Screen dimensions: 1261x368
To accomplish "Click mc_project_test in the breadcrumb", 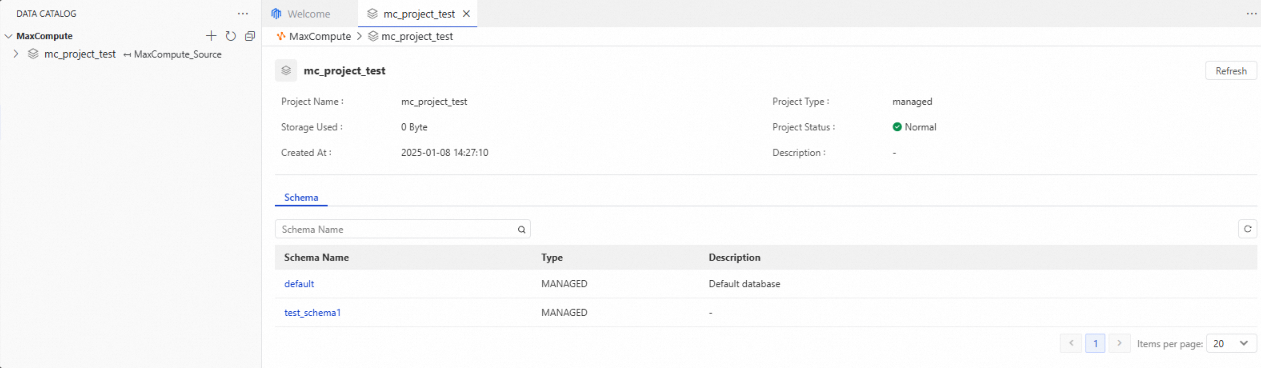I will [417, 36].
